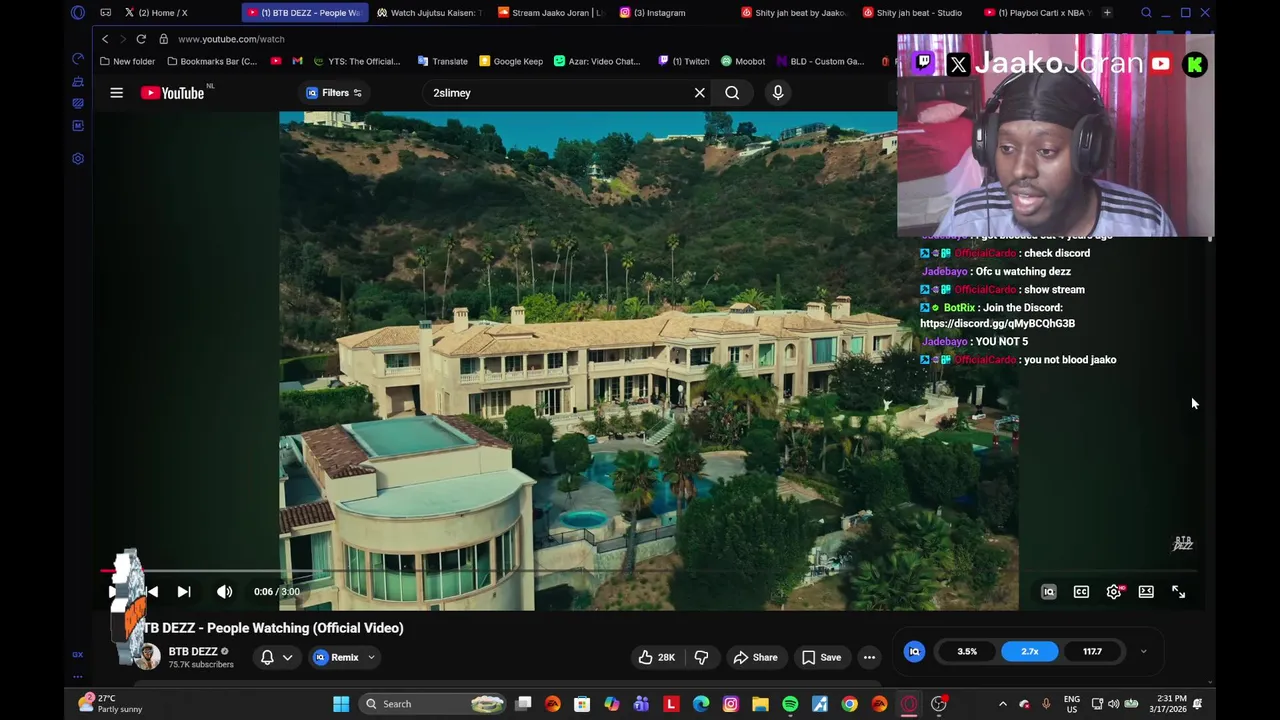Open the Opera GX sidebar settings gear
Screen dimensions: 1280x720
78,158
